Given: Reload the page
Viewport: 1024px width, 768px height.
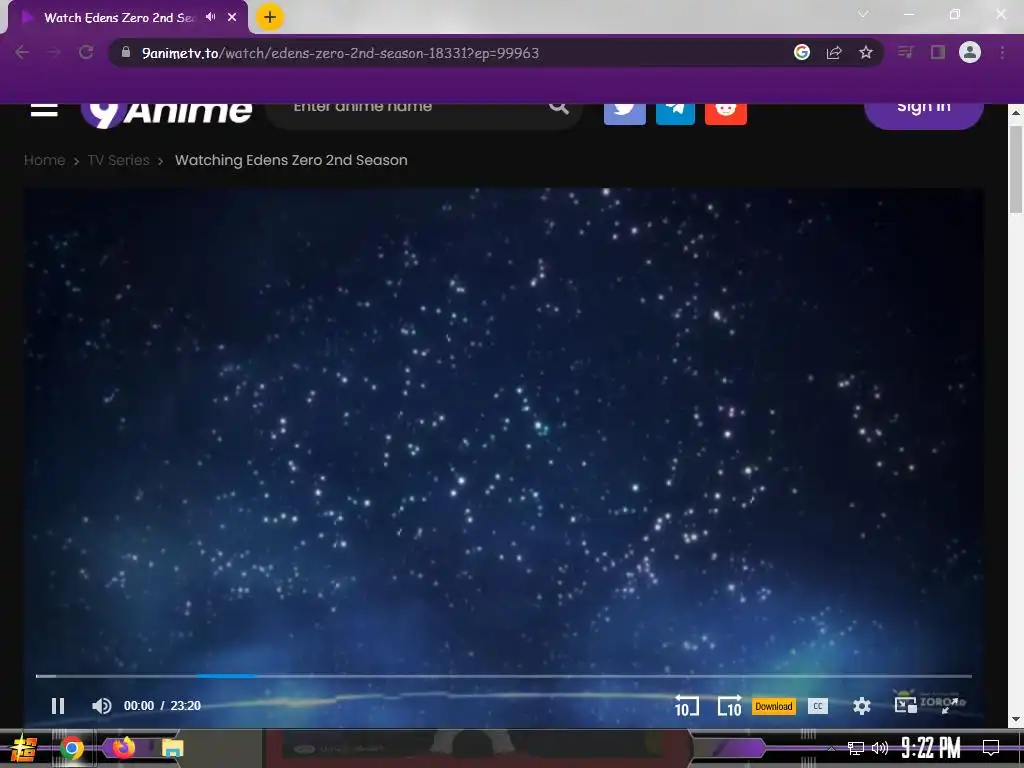Looking at the screenshot, I should tap(86, 52).
